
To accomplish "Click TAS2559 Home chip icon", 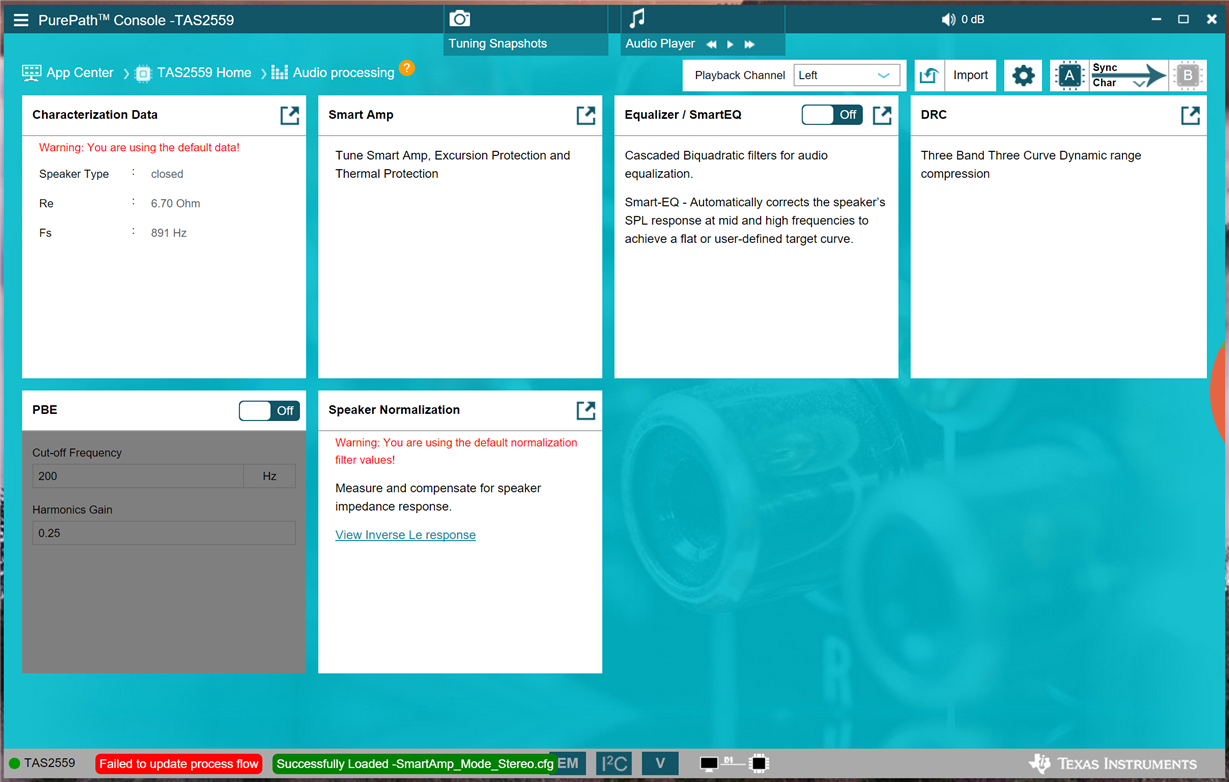I will click(143, 73).
